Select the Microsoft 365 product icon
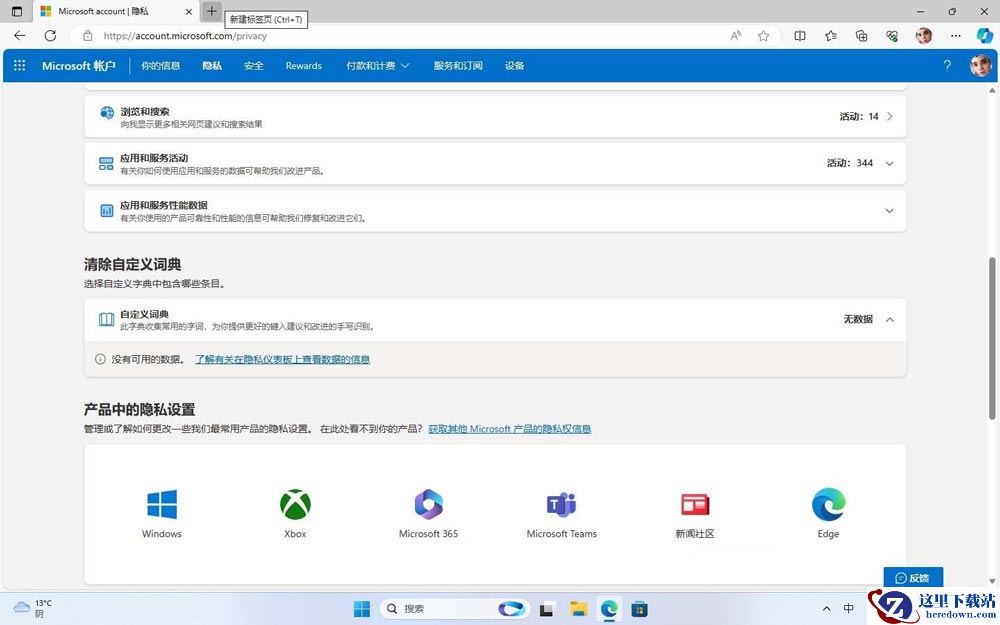 point(428,504)
